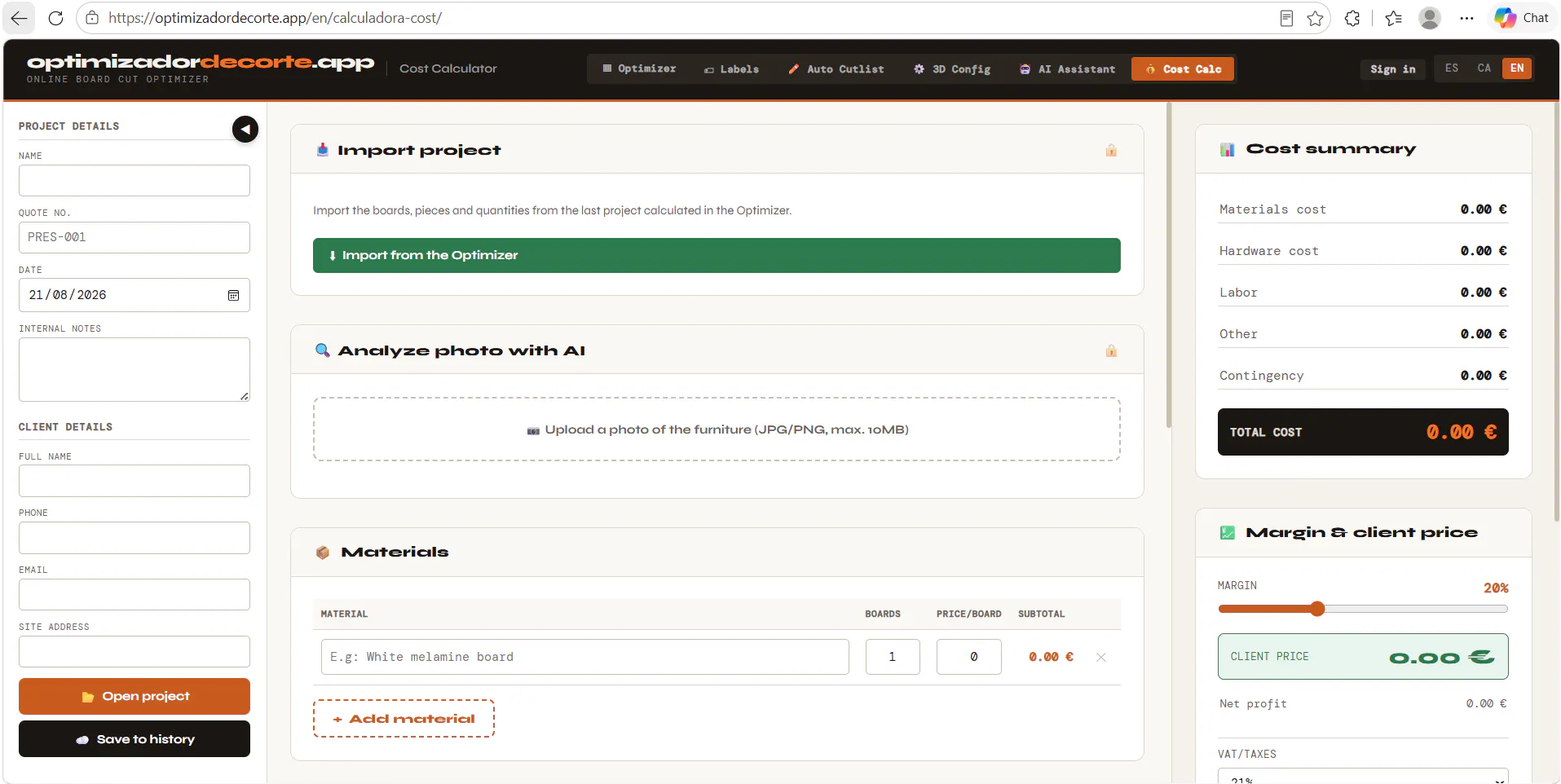Go back with browser back arrow
This screenshot has height=784, width=1561.
pyautogui.click(x=19, y=18)
